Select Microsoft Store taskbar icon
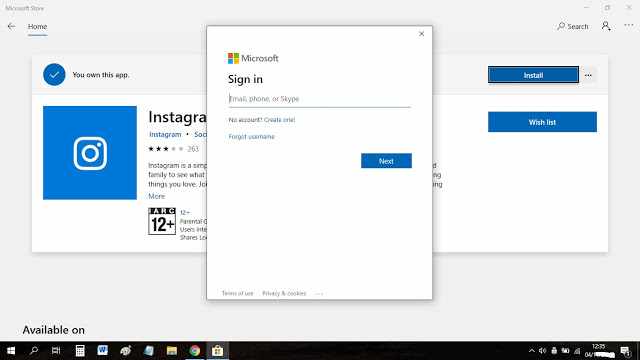640x360 pixels. [x=217, y=351]
